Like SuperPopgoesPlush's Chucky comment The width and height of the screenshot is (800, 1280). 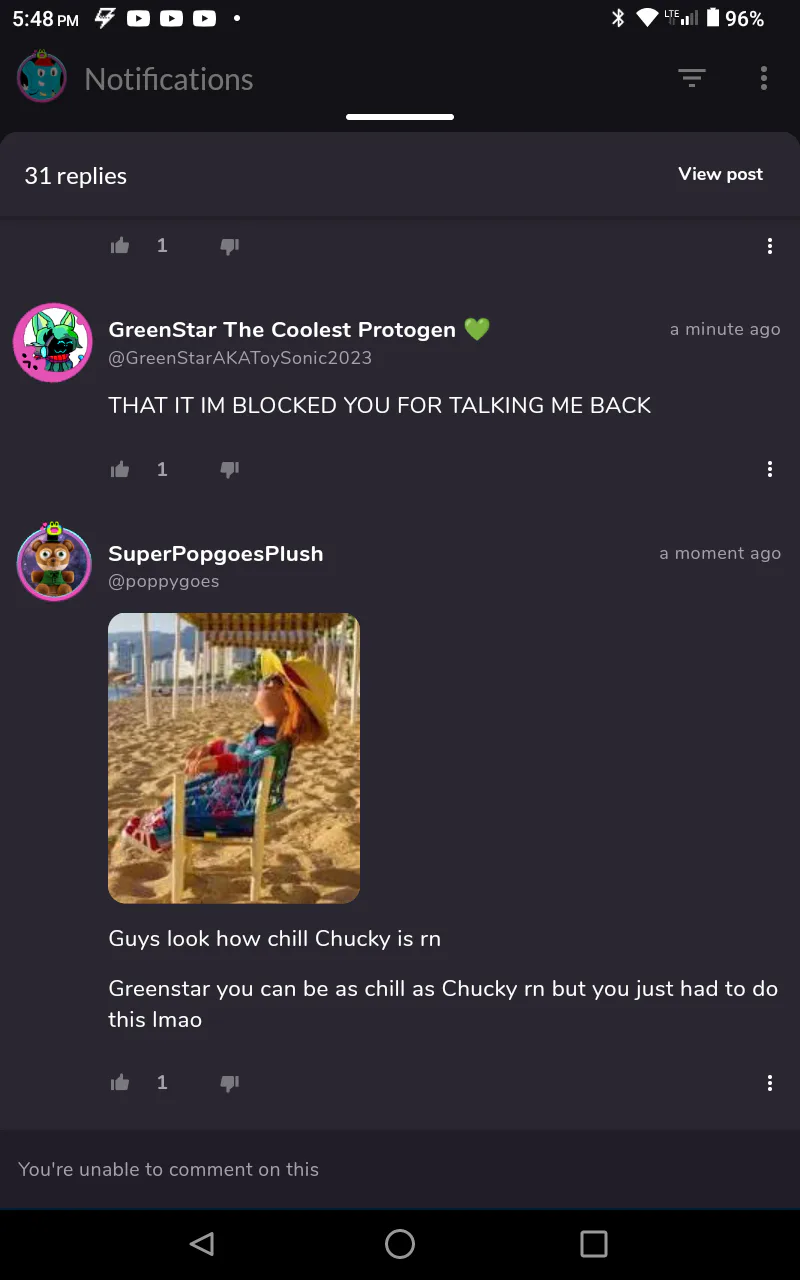[x=120, y=1082]
